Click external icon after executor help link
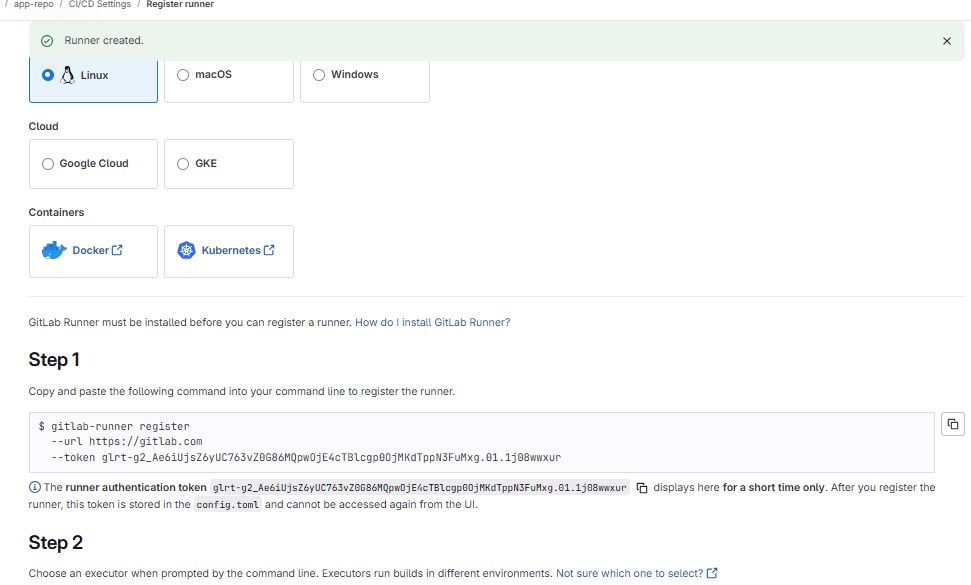The width and height of the screenshot is (971, 585). point(712,573)
